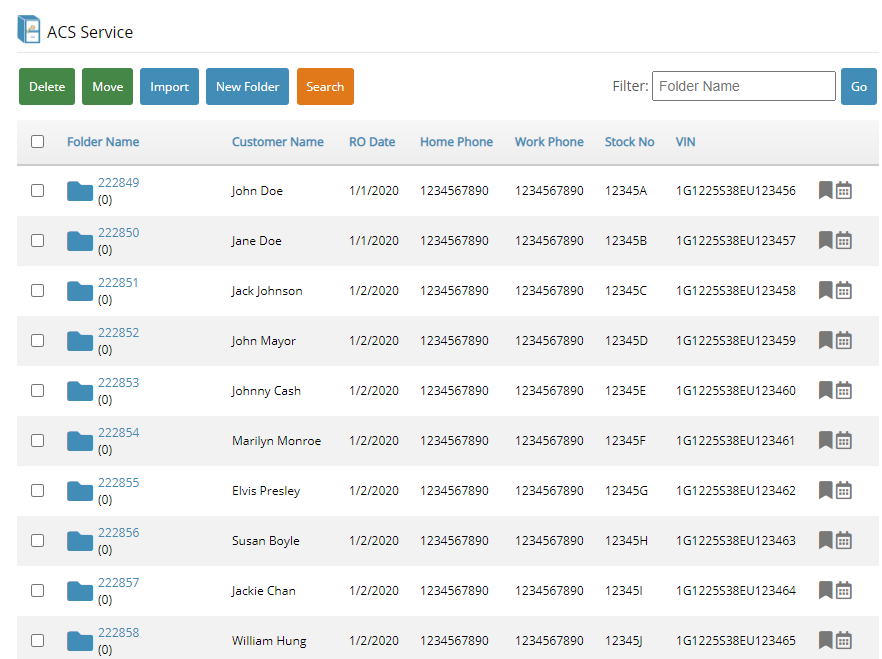Click the ACS Service cabinet icon

[x=29, y=30]
